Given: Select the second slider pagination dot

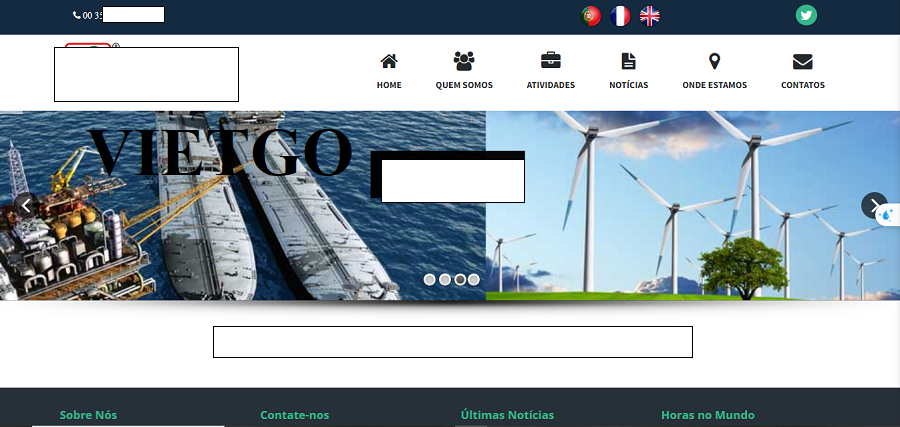Looking at the screenshot, I should (x=444, y=280).
